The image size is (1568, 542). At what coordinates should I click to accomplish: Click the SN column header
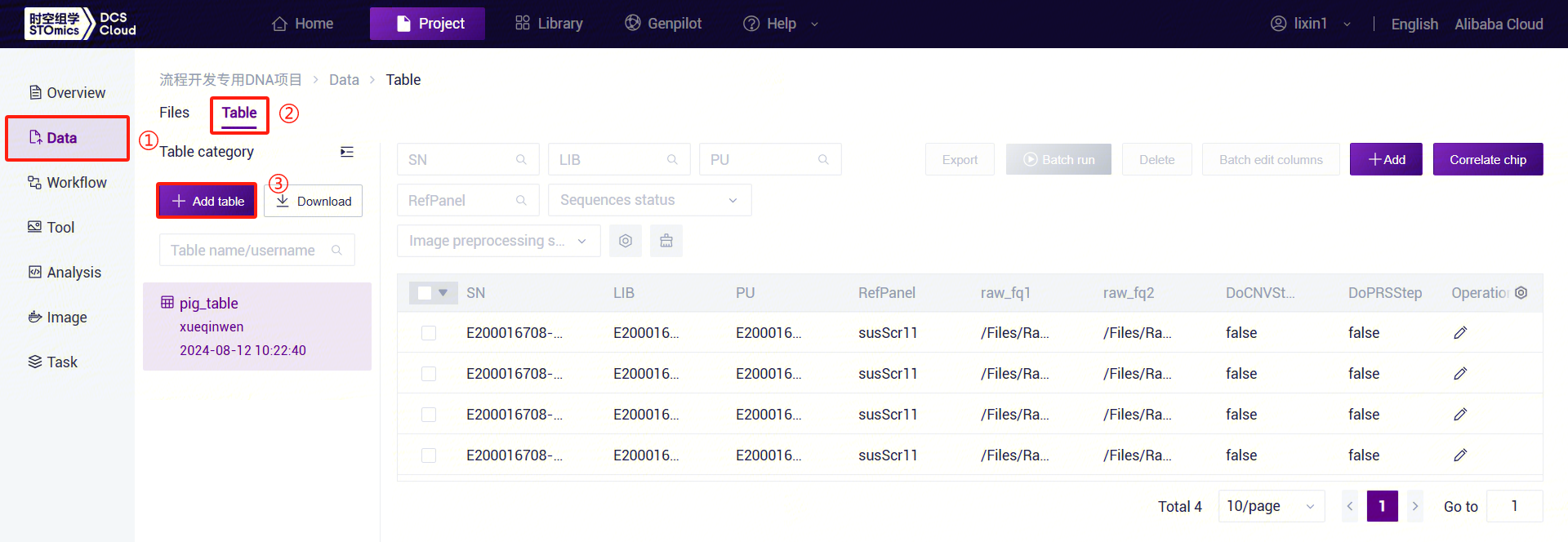pos(476,293)
